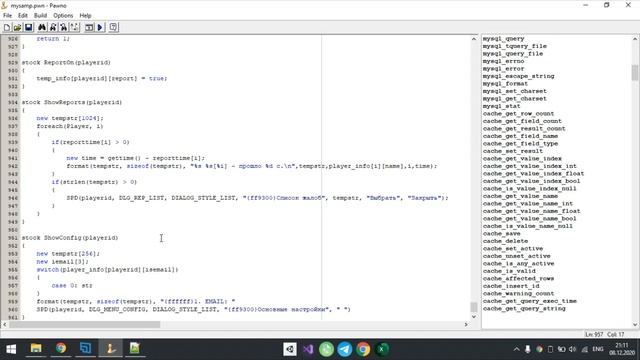Select cache_get_query_string in the function list
640x360 pixels.
(524, 309)
